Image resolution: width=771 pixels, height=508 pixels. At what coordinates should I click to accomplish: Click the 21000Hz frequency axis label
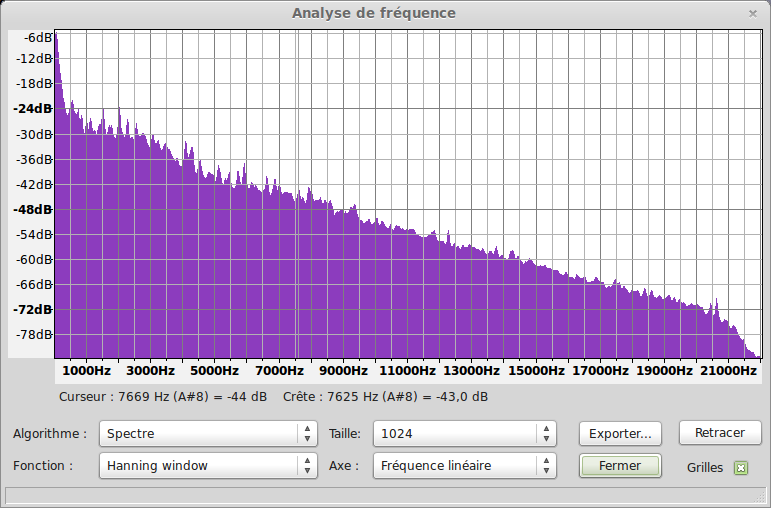tap(728, 371)
